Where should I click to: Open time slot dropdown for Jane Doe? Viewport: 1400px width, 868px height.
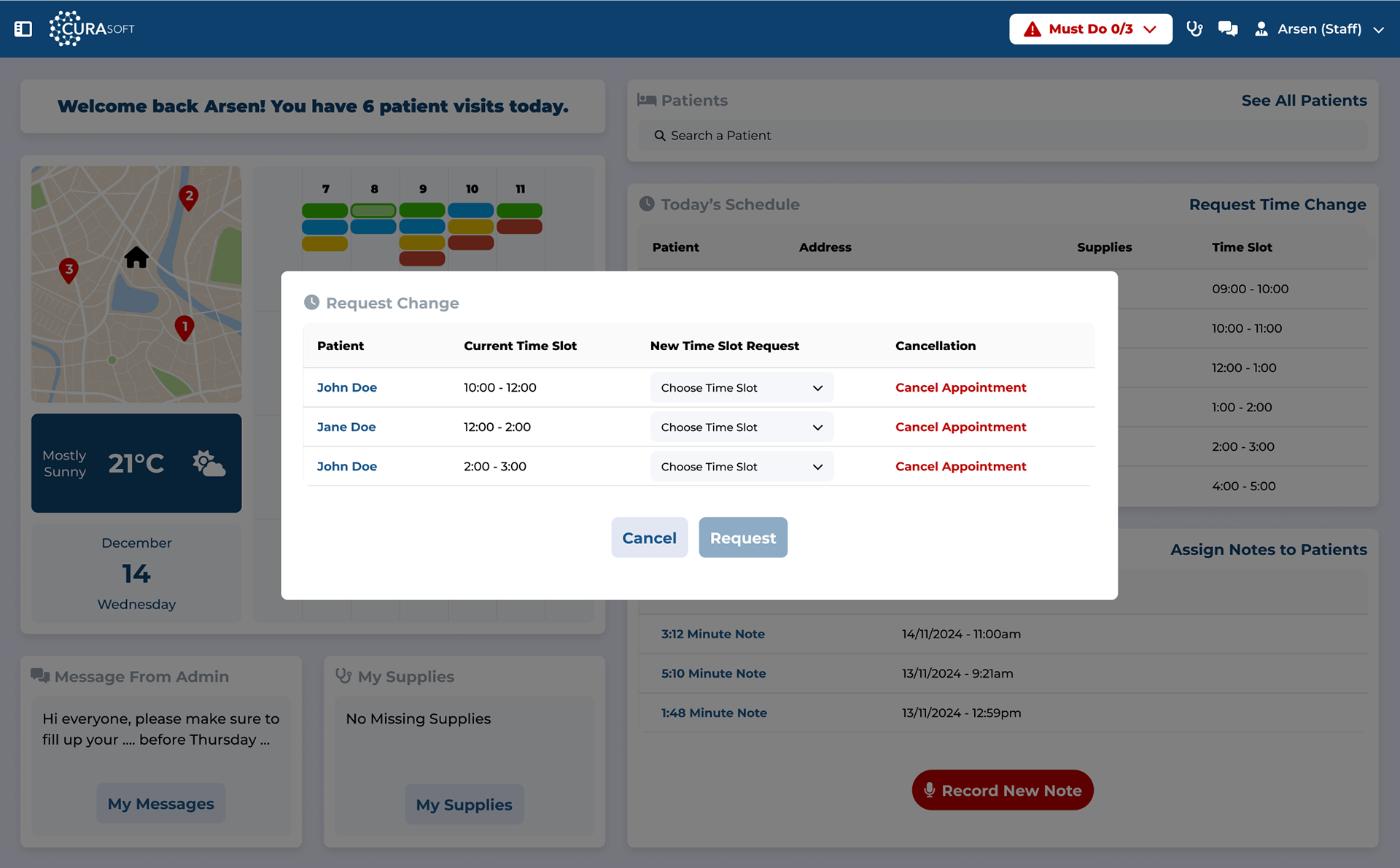pos(742,427)
